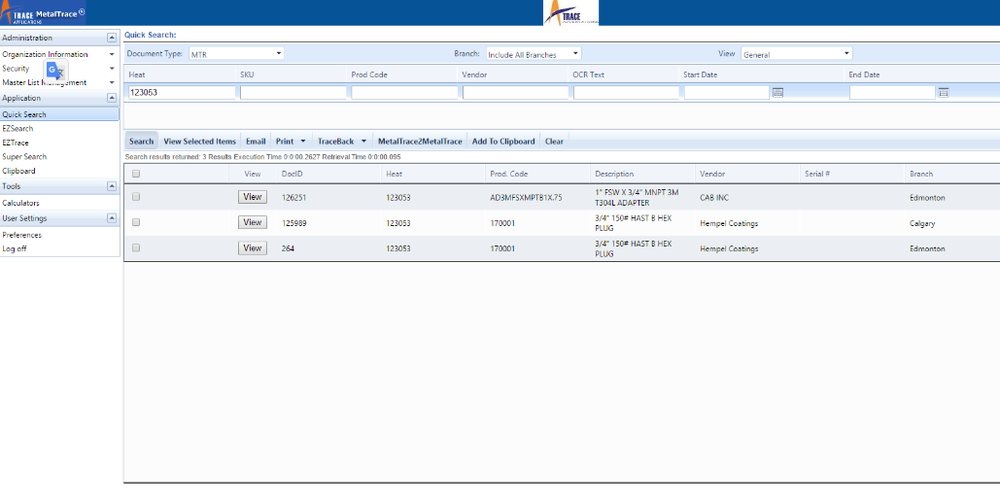
Task: Open Super Search in sidebar
Action: pyautogui.click(x=24, y=157)
